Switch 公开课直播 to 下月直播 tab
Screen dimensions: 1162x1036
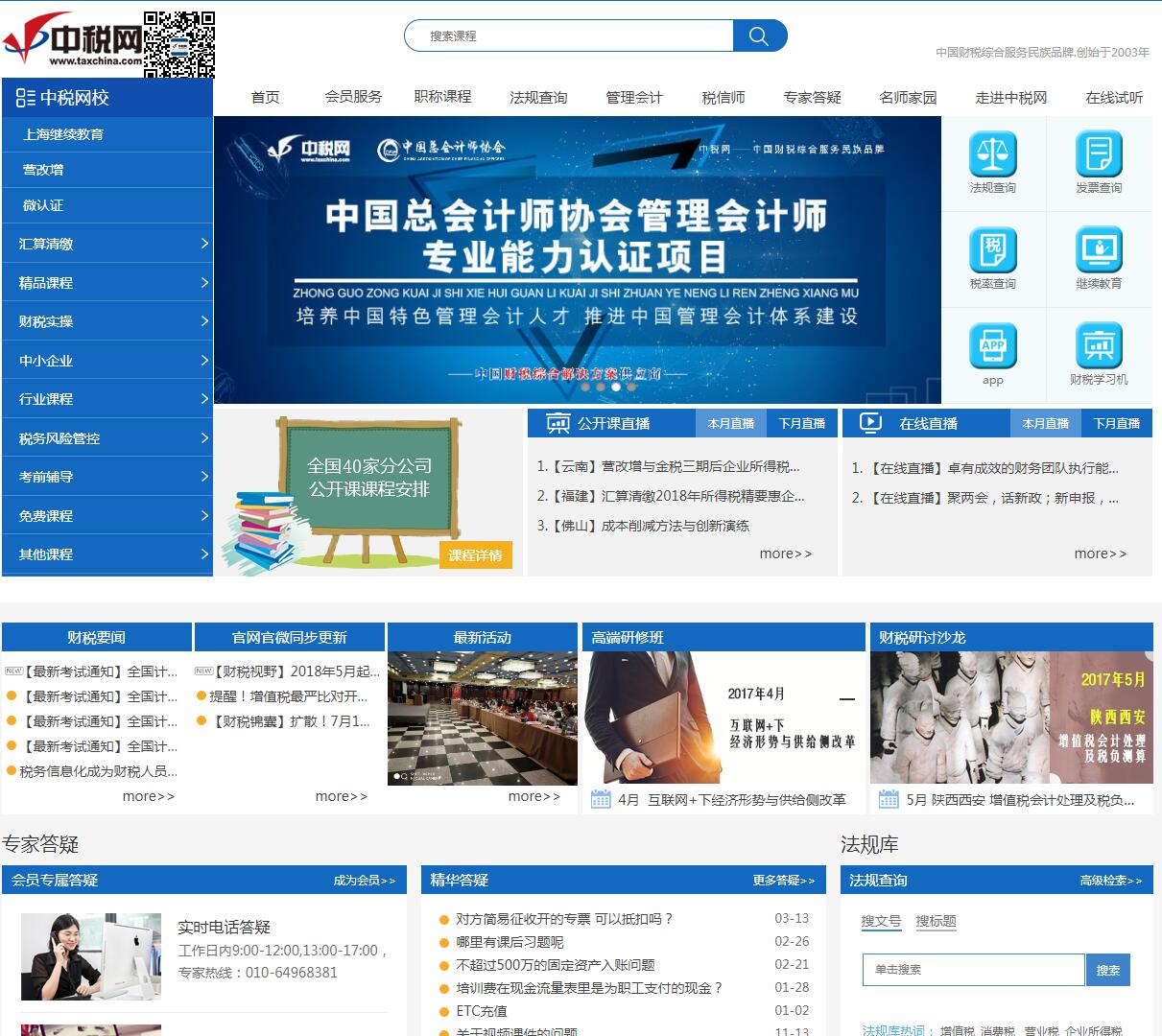(x=802, y=423)
